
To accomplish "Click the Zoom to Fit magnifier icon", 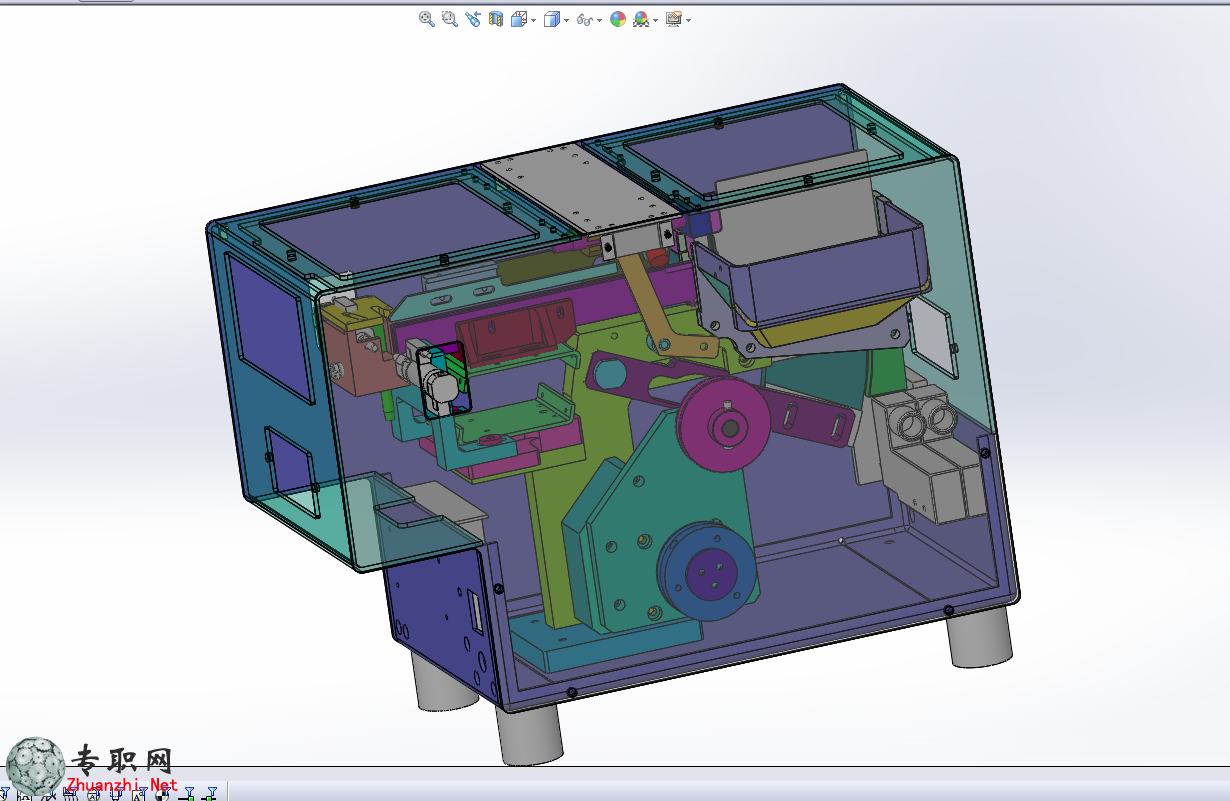I will (427, 19).
